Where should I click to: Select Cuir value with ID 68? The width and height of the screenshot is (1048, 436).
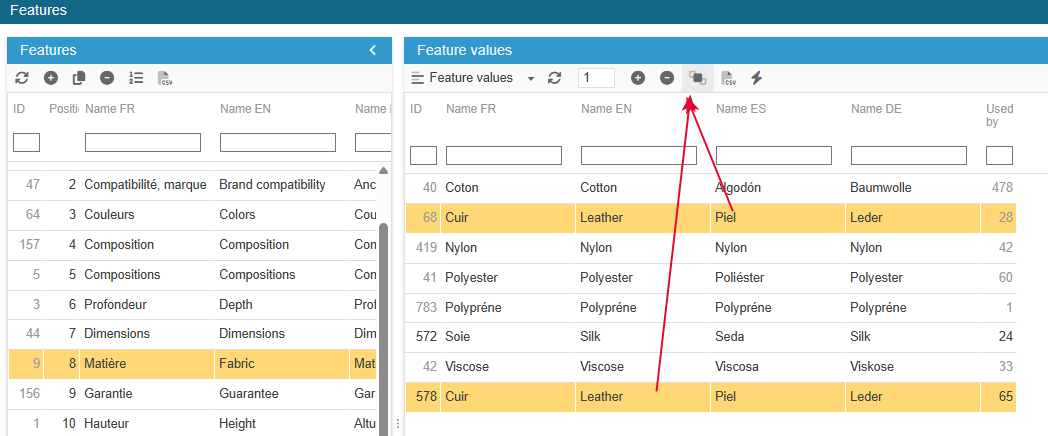click(x=710, y=218)
